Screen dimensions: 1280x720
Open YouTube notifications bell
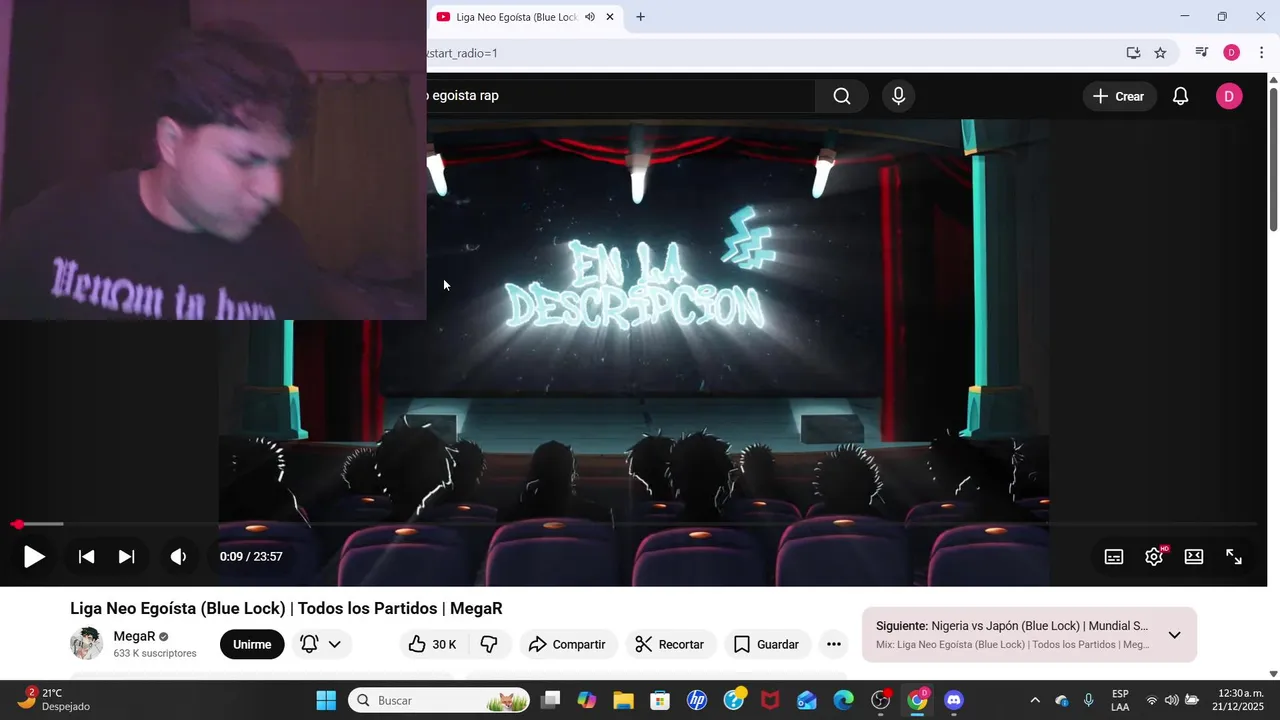click(x=1180, y=96)
